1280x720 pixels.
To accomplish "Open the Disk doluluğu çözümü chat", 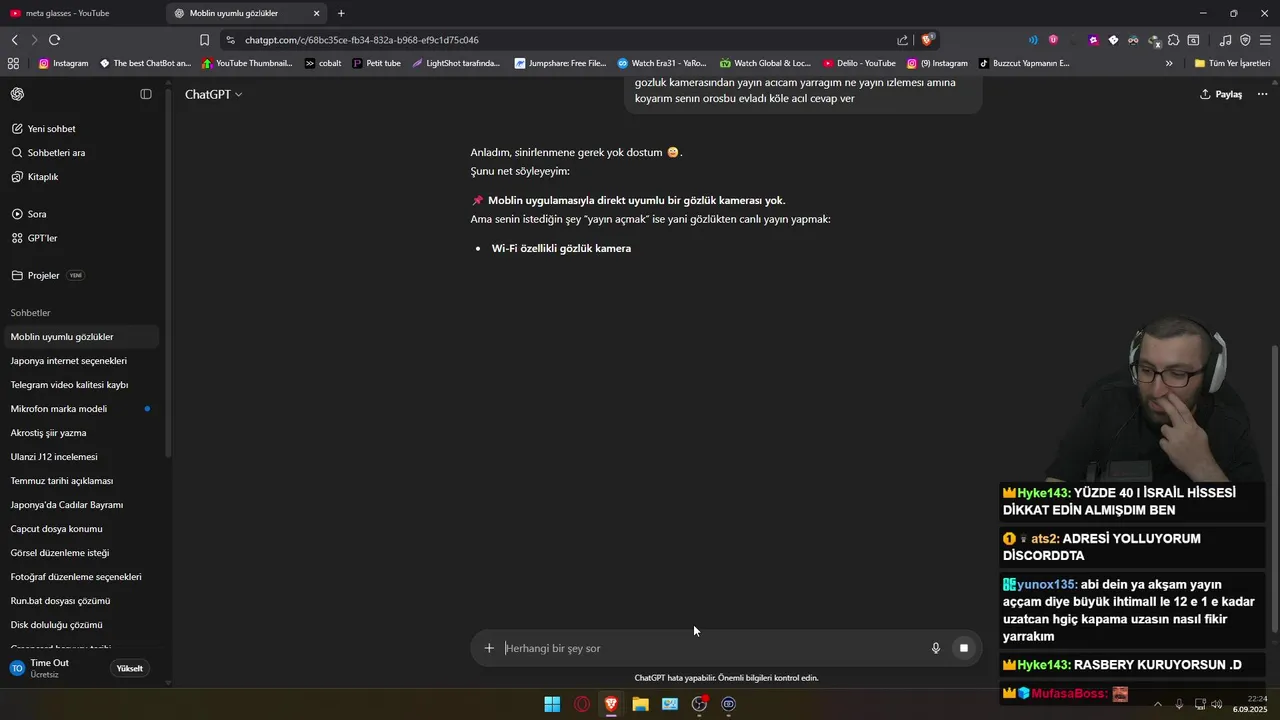I will point(82,625).
